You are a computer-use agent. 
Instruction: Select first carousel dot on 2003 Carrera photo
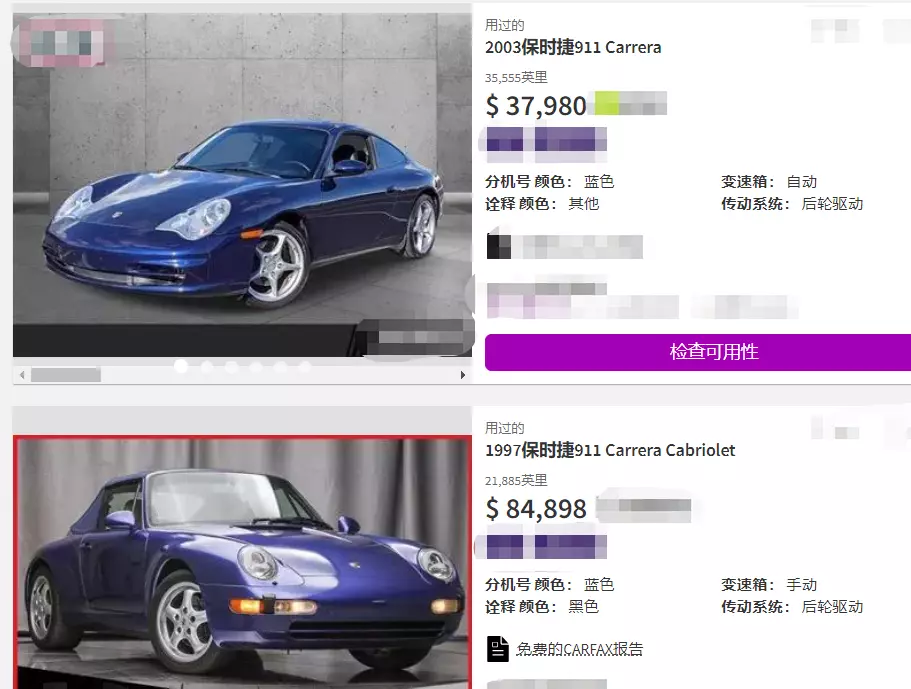[x=181, y=366]
